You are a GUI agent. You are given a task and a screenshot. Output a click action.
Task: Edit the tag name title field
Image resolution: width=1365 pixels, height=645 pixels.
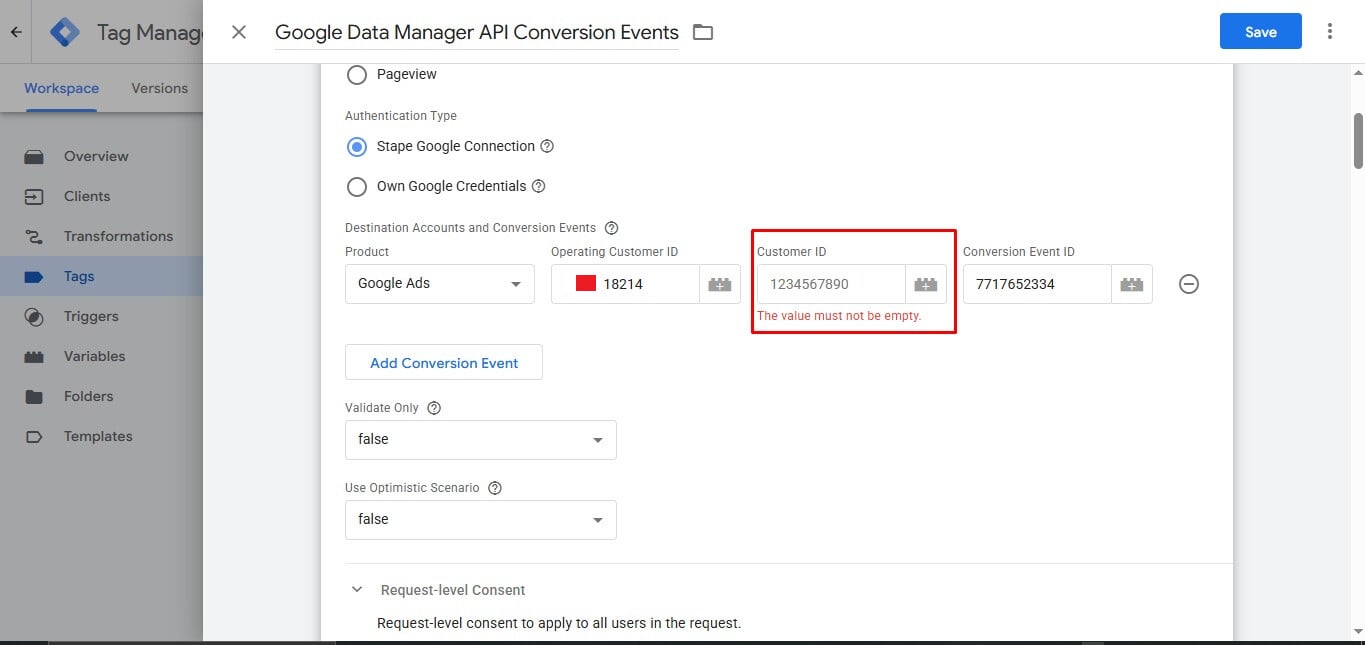[x=477, y=32]
